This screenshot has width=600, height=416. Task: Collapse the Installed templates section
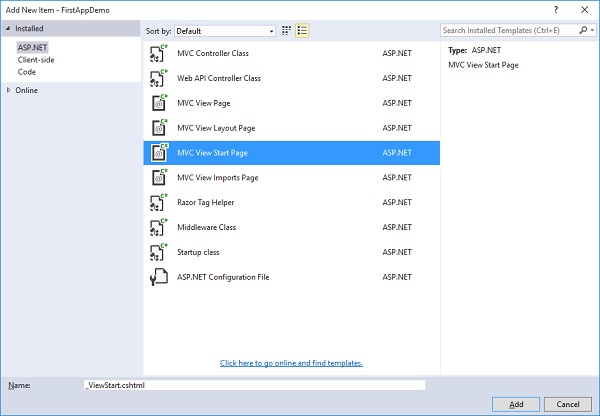click(x=9, y=31)
